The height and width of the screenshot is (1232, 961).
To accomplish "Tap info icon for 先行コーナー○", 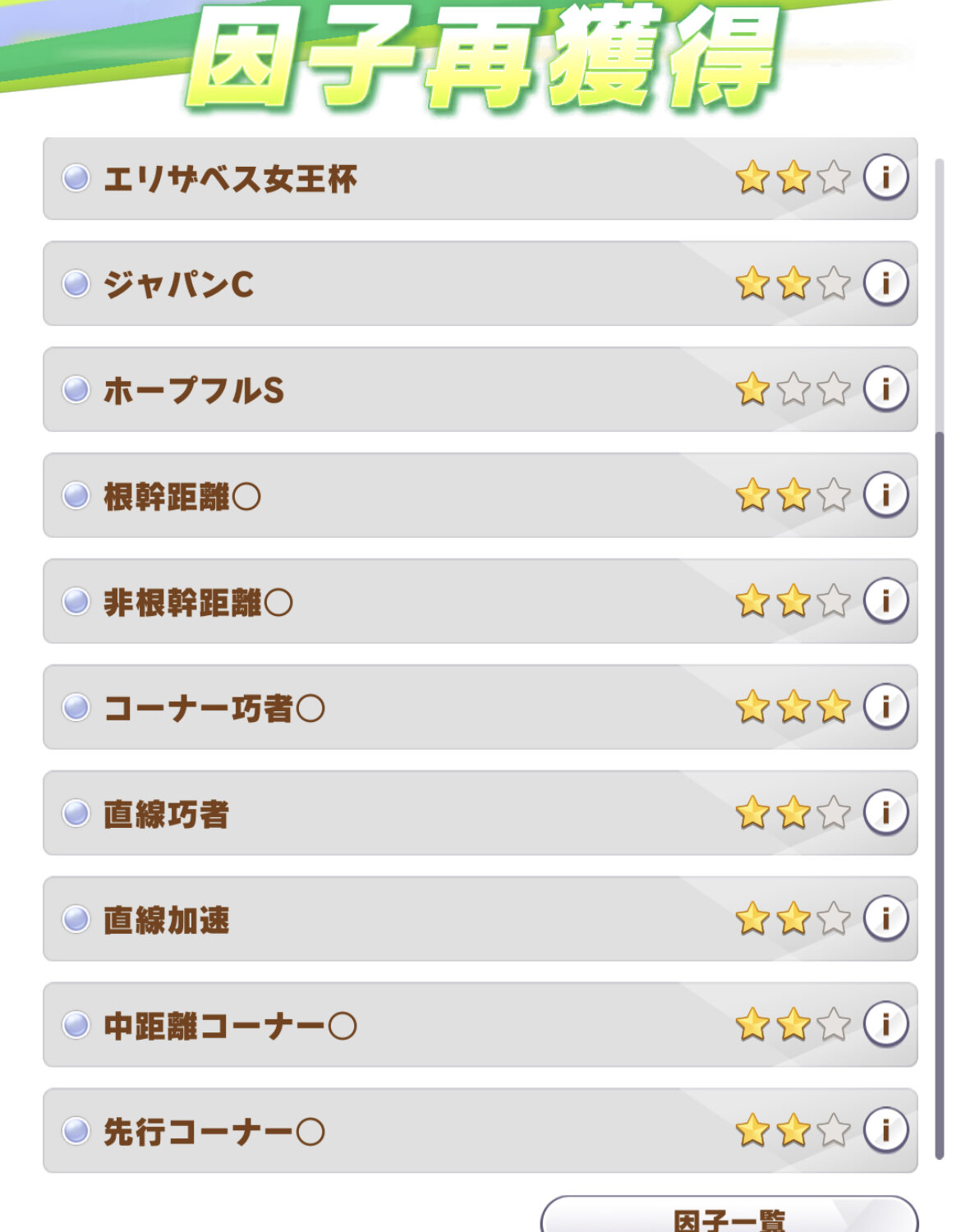I will coord(885,1129).
